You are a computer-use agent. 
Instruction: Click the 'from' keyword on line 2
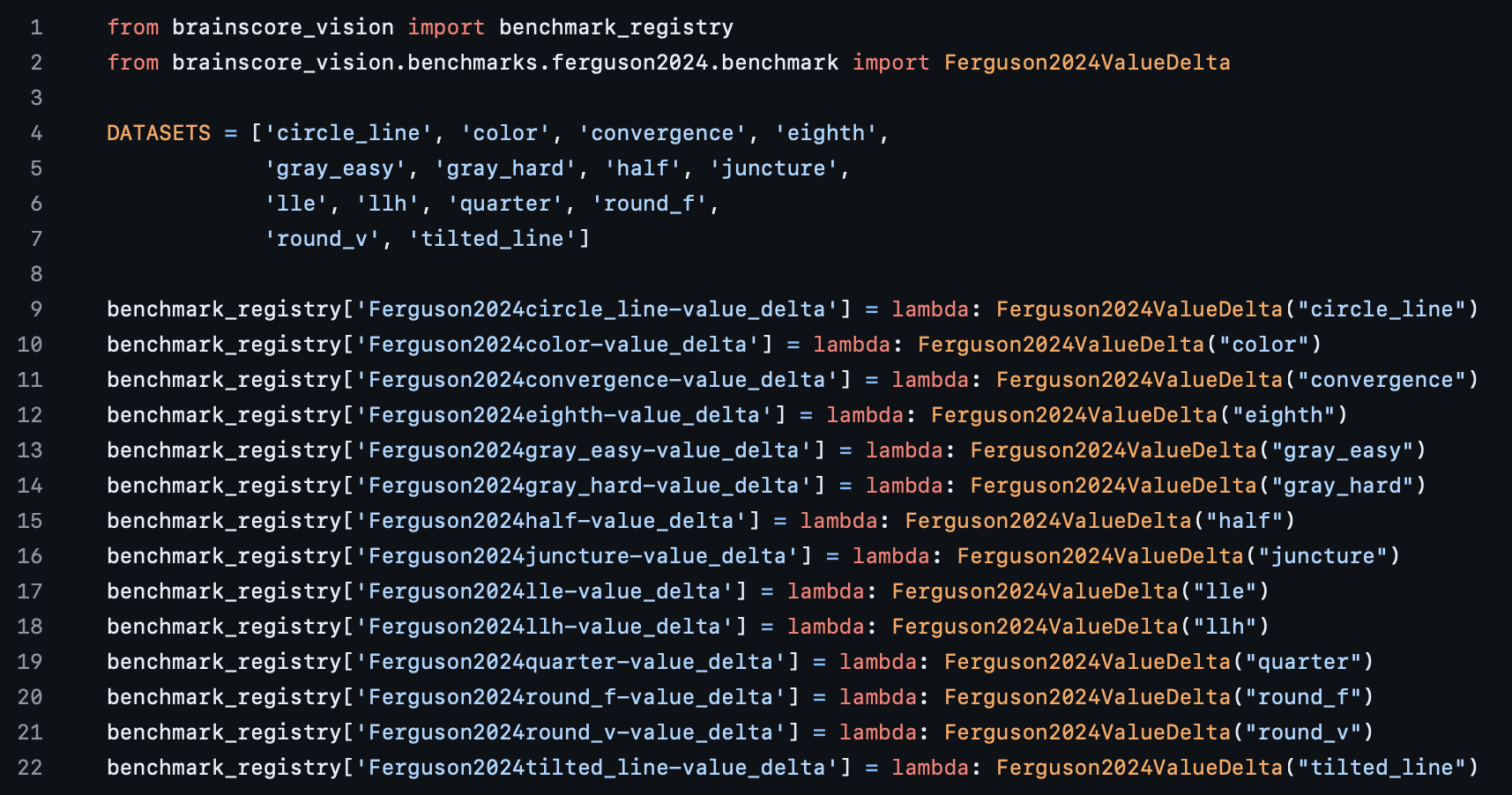pyautogui.click(x=133, y=63)
